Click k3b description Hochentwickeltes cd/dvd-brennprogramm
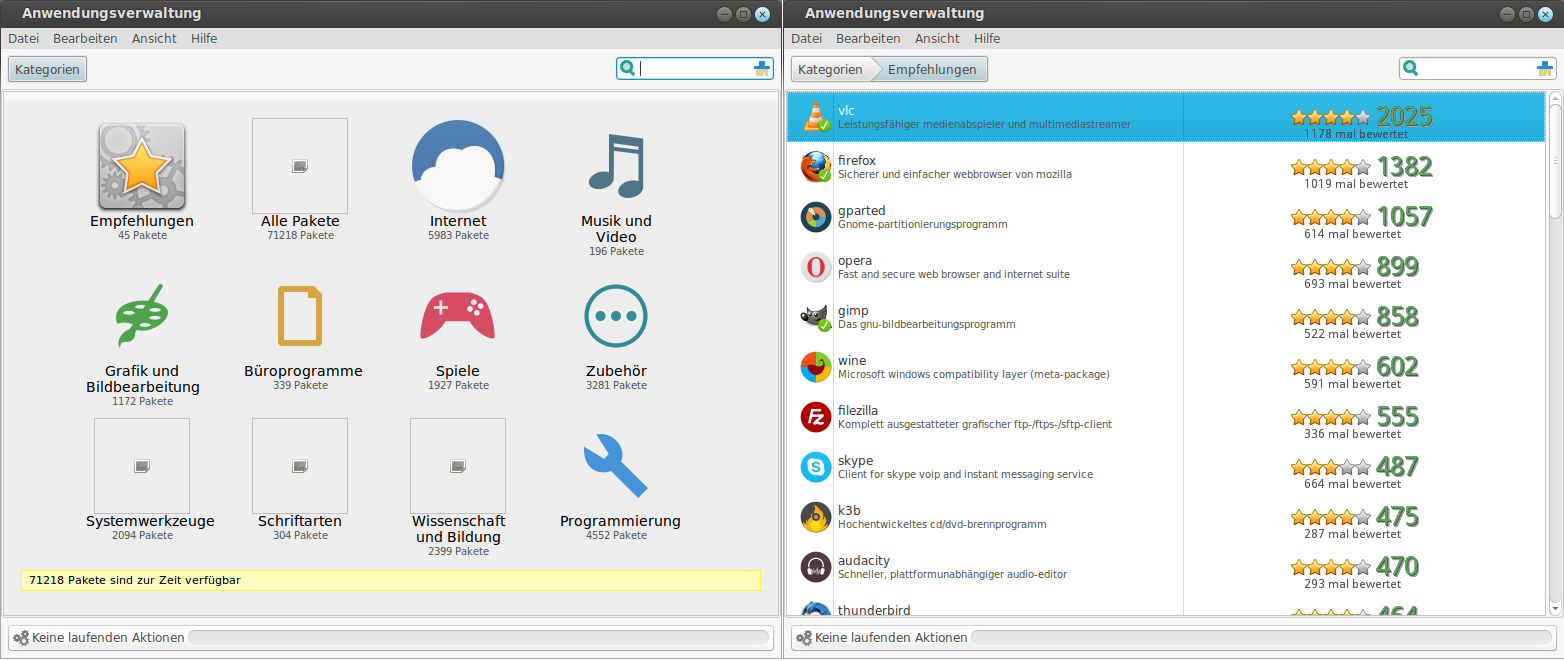 pyautogui.click(x=942, y=524)
